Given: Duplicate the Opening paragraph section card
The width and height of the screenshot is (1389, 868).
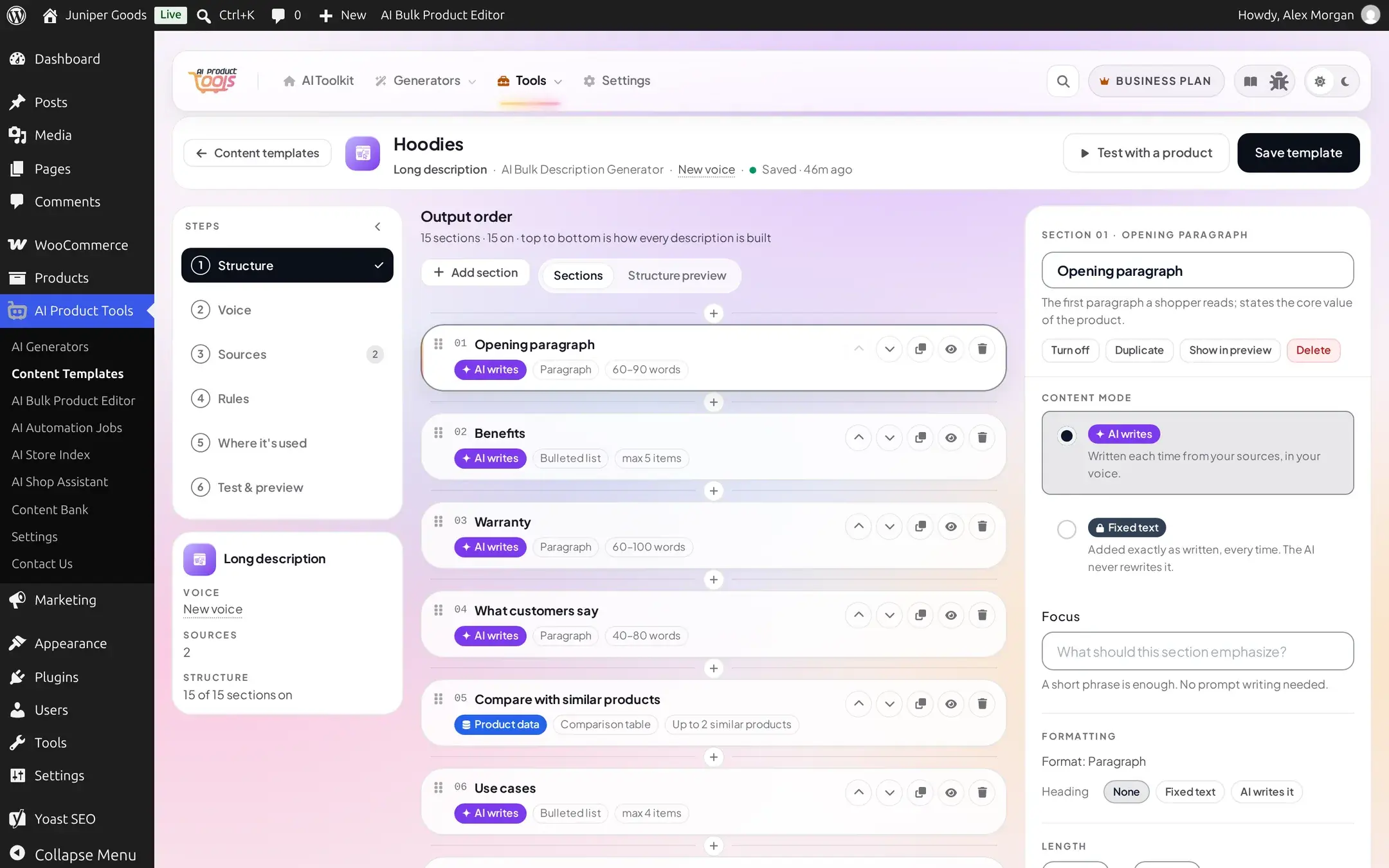Looking at the screenshot, I should [920, 349].
